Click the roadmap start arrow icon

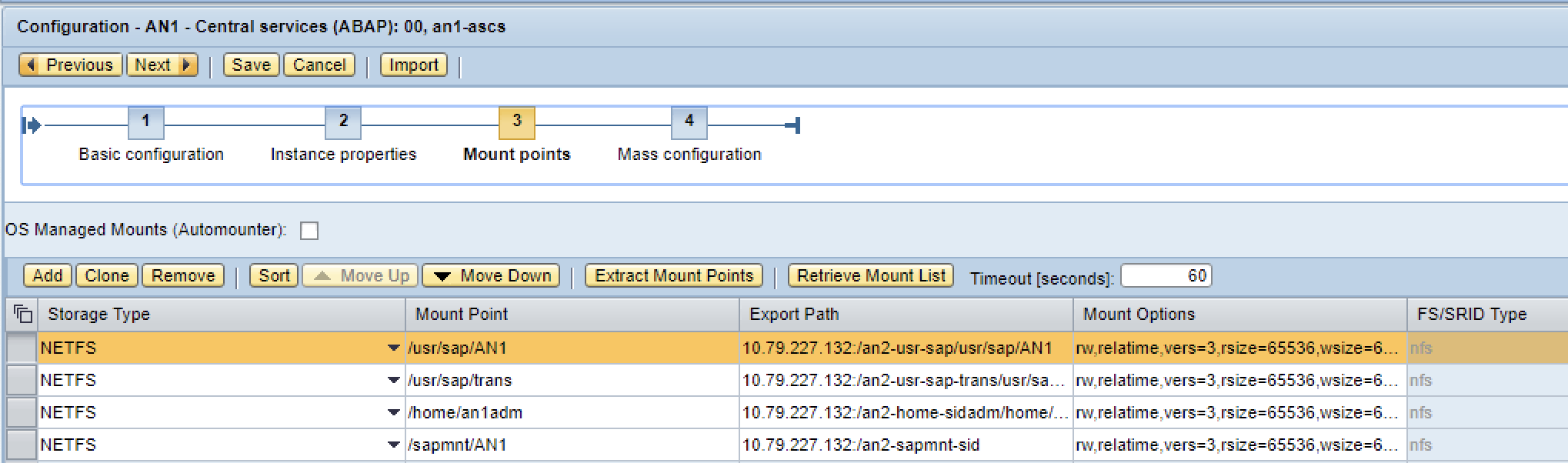pyautogui.click(x=32, y=125)
